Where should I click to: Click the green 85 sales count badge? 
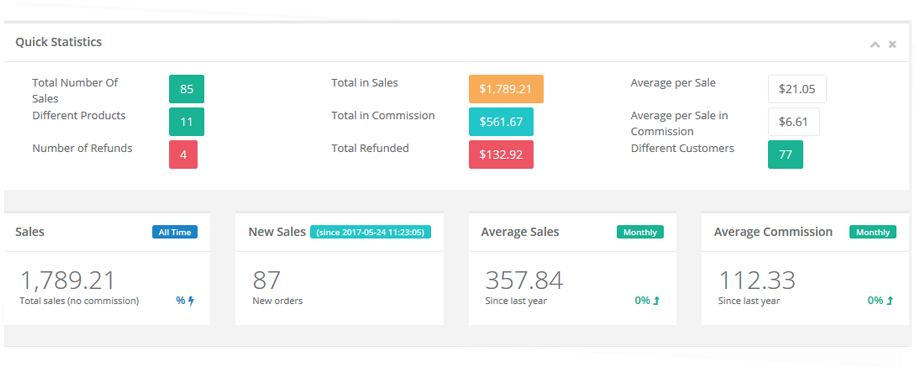(187, 89)
